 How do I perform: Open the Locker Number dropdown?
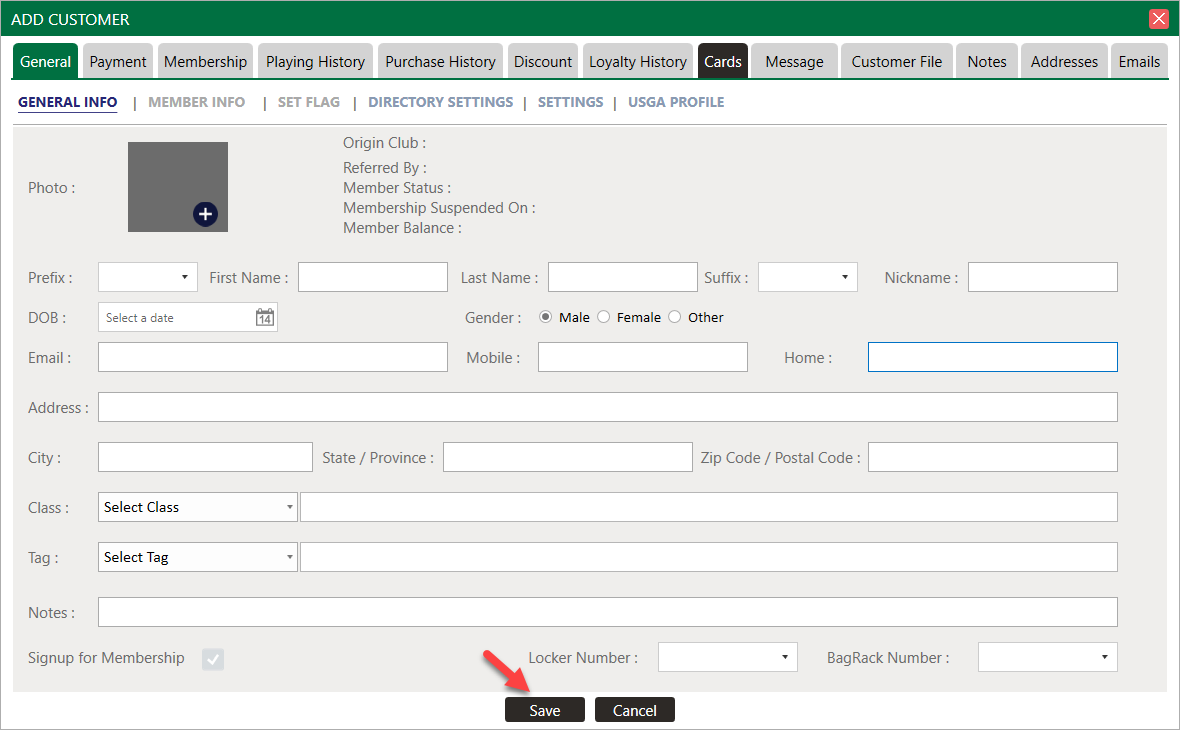coord(727,657)
